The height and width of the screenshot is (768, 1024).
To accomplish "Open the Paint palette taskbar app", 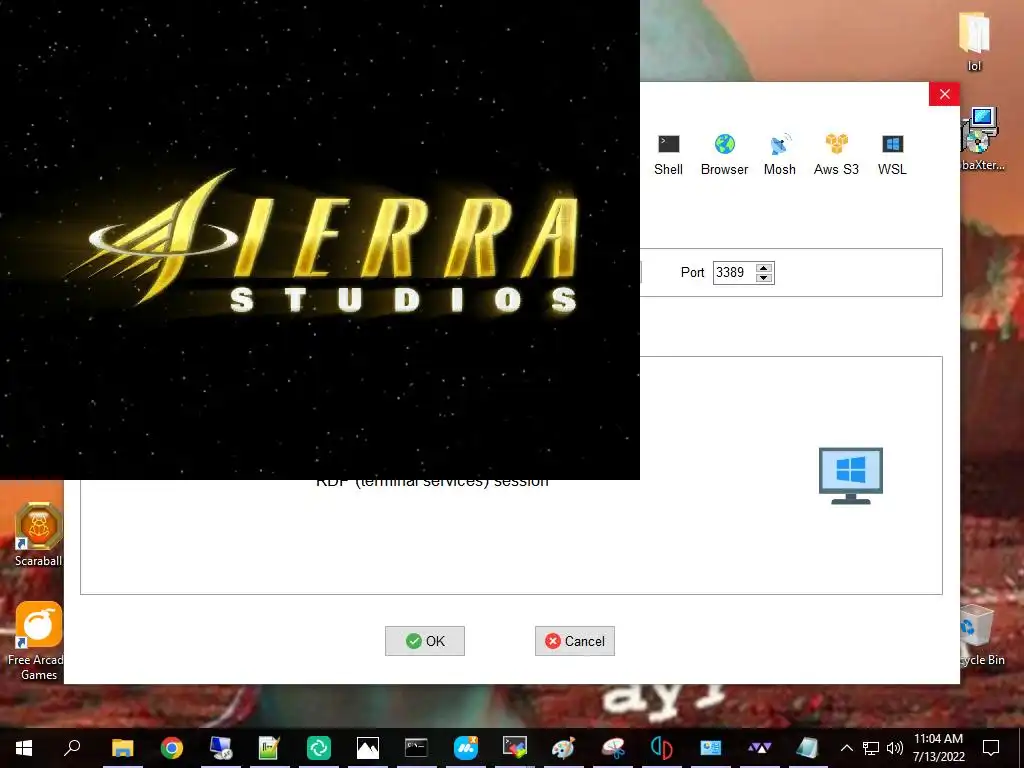I will pyautogui.click(x=564, y=748).
